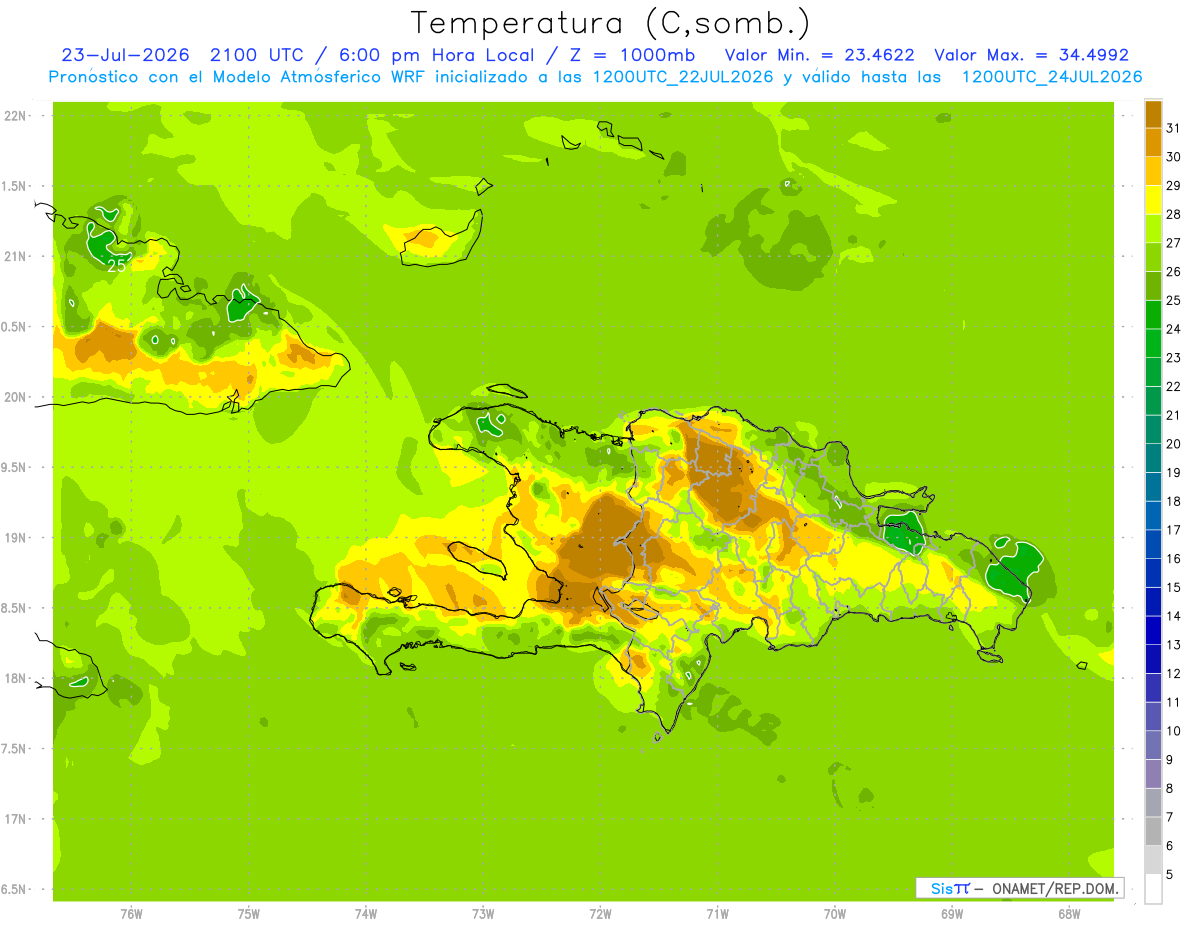
Task: Select the yellow swatch between 28 and 29
Action: (1153, 201)
